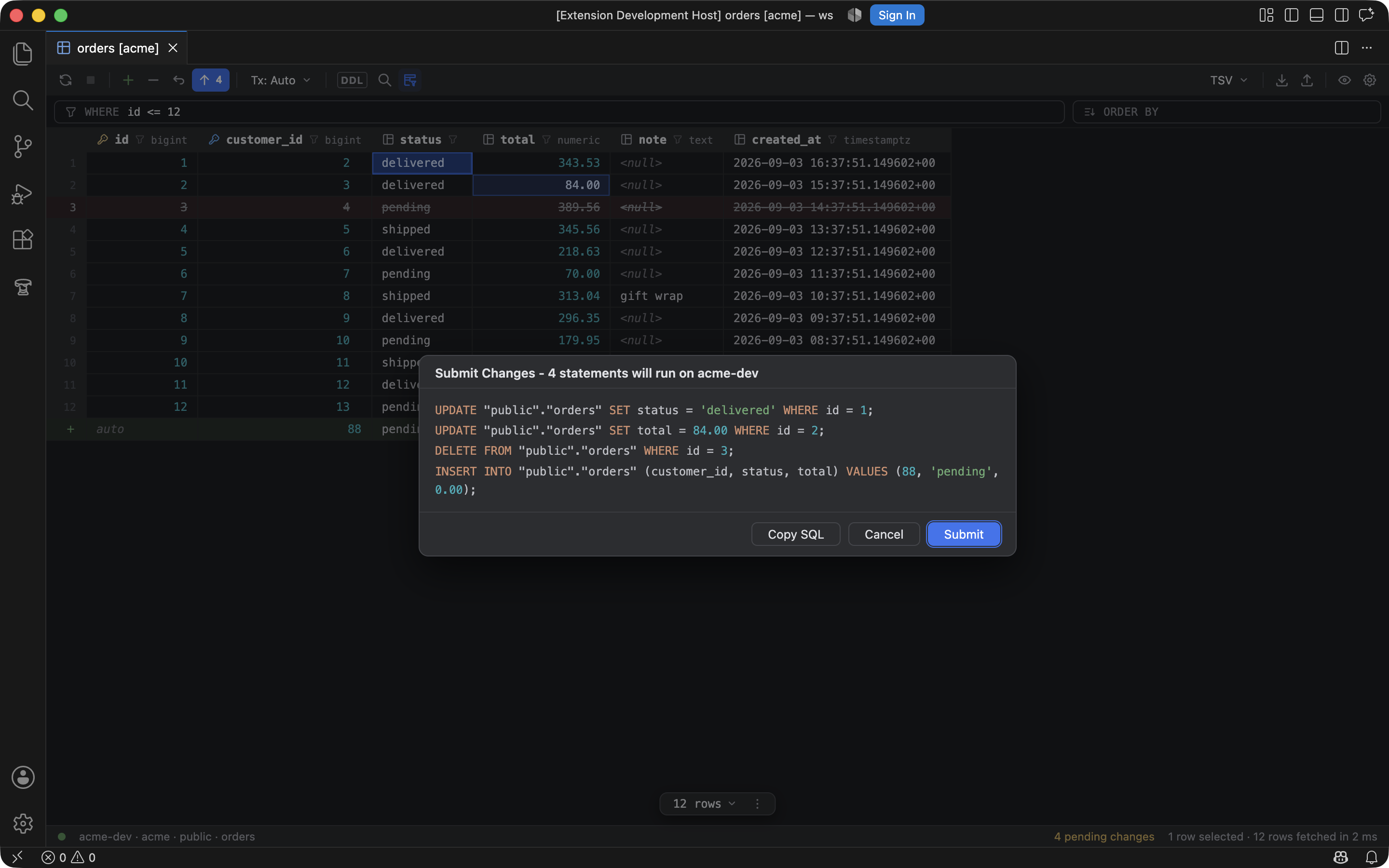1389x868 pixels.
Task: Select the new row customer_id 88 cell
Action: tap(285, 429)
